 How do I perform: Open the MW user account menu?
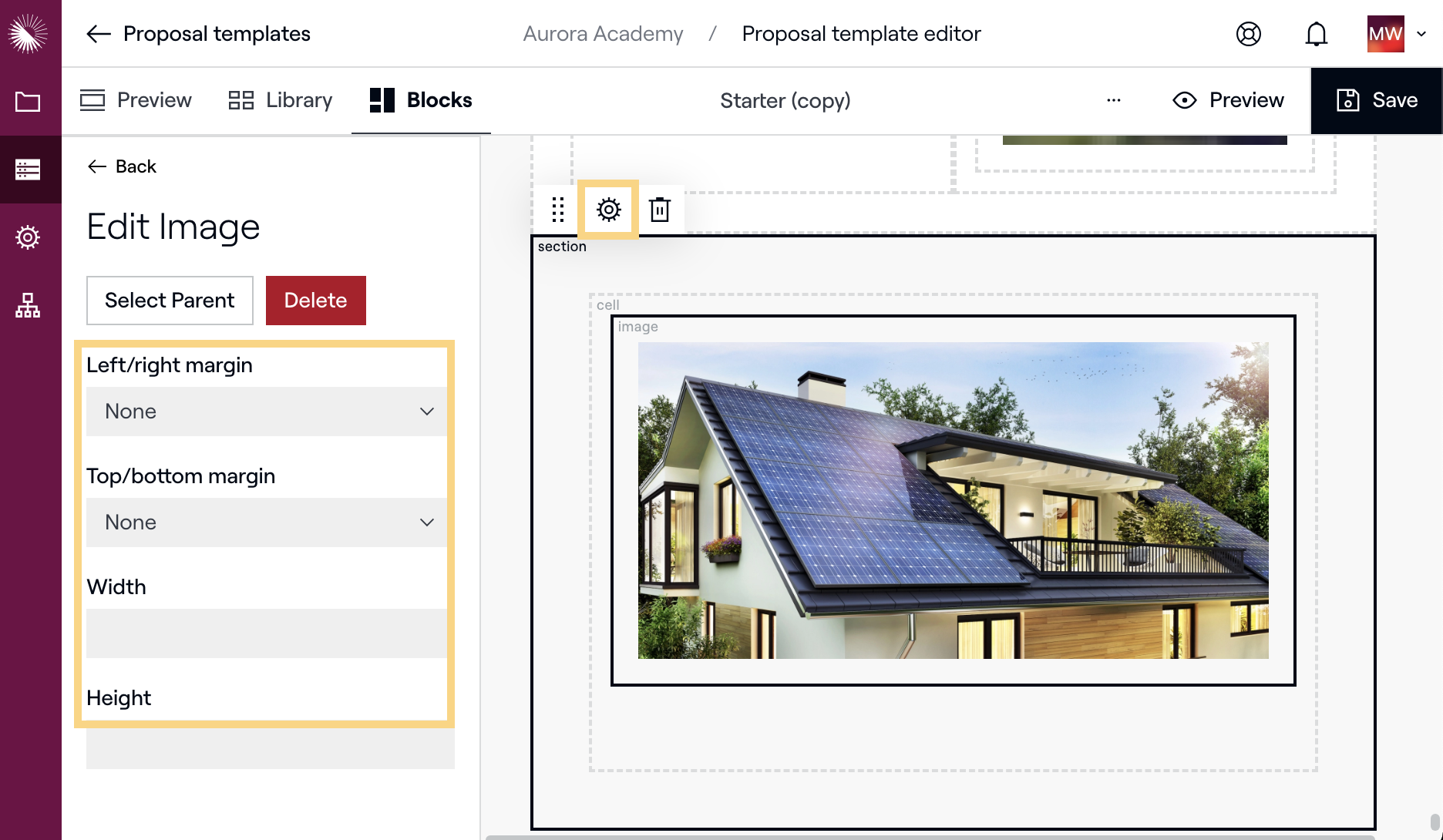click(1396, 34)
